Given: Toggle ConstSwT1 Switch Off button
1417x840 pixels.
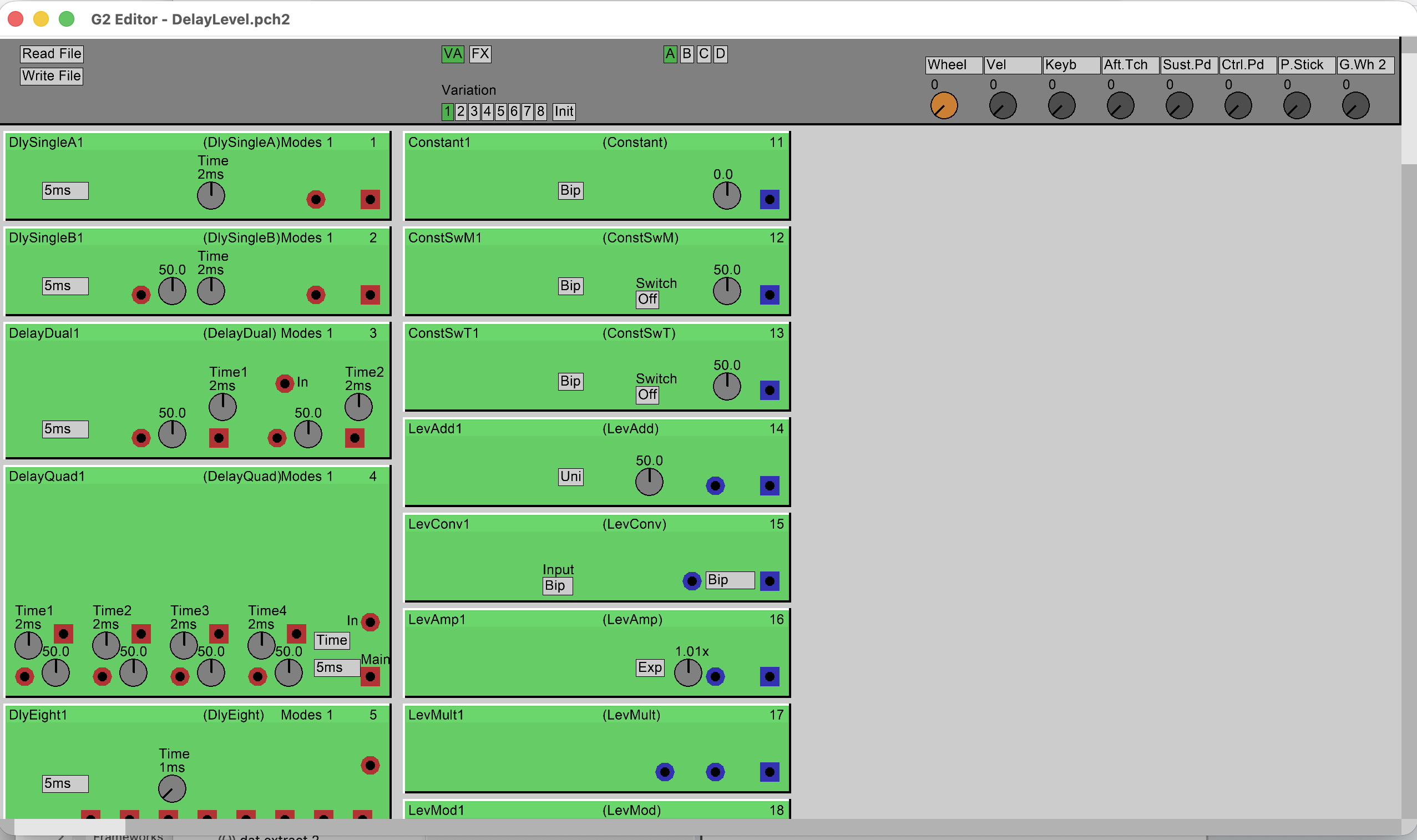Looking at the screenshot, I should coord(647,394).
